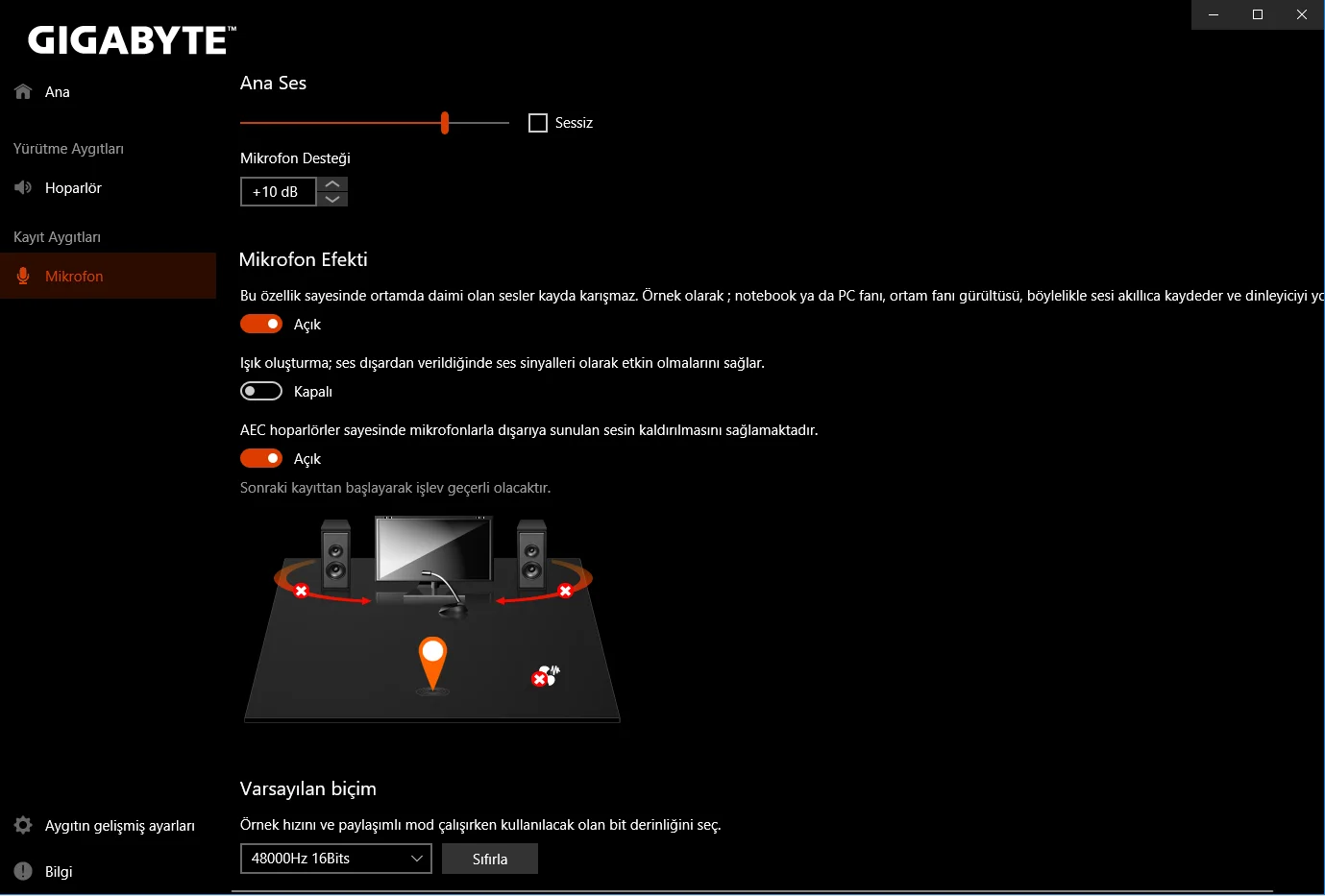Enable the beam forming Kapalı toggle
The image size is (1325, 896).
(x=261, y=391)
